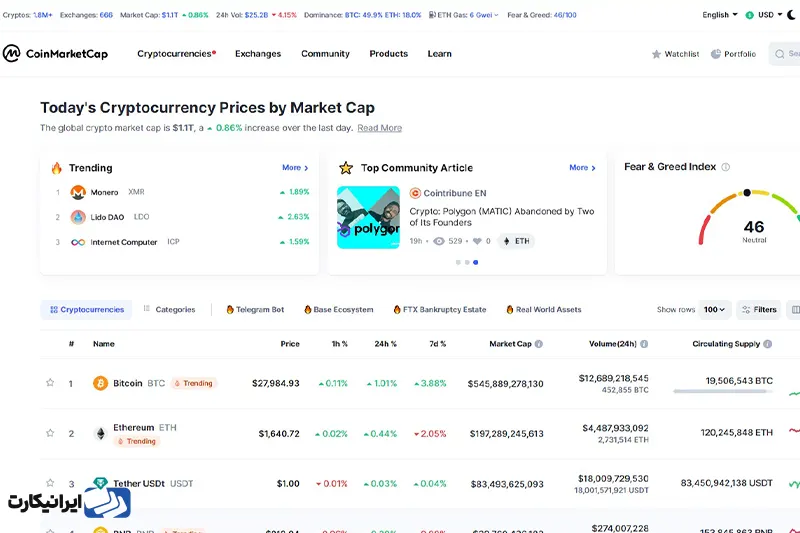The width and height of the screenshot is (800, 533).
Task: Open Watchlist via the star icon
Action: pyautogui.click(x=656, y=54)
